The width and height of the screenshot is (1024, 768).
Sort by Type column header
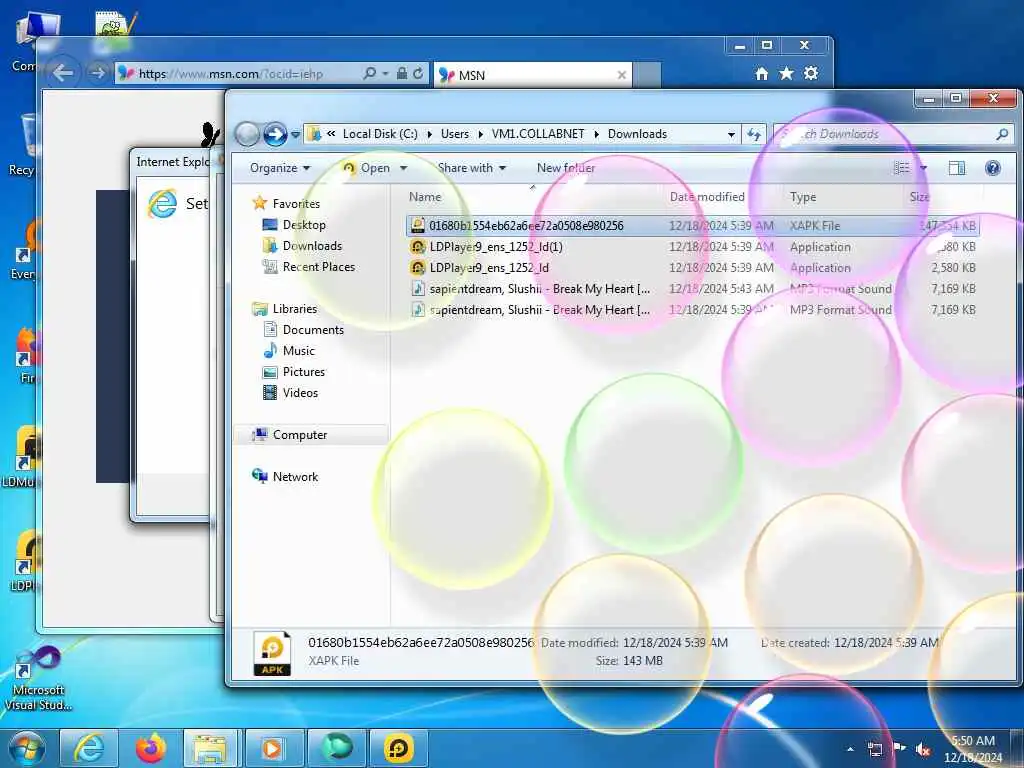click(803, 197)
